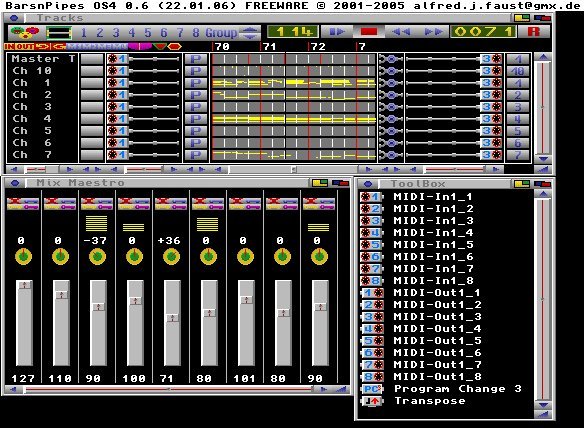Toggle the grey mute button beside Ch 10
This screenshot has width=584, height=428.
(92, 71)
